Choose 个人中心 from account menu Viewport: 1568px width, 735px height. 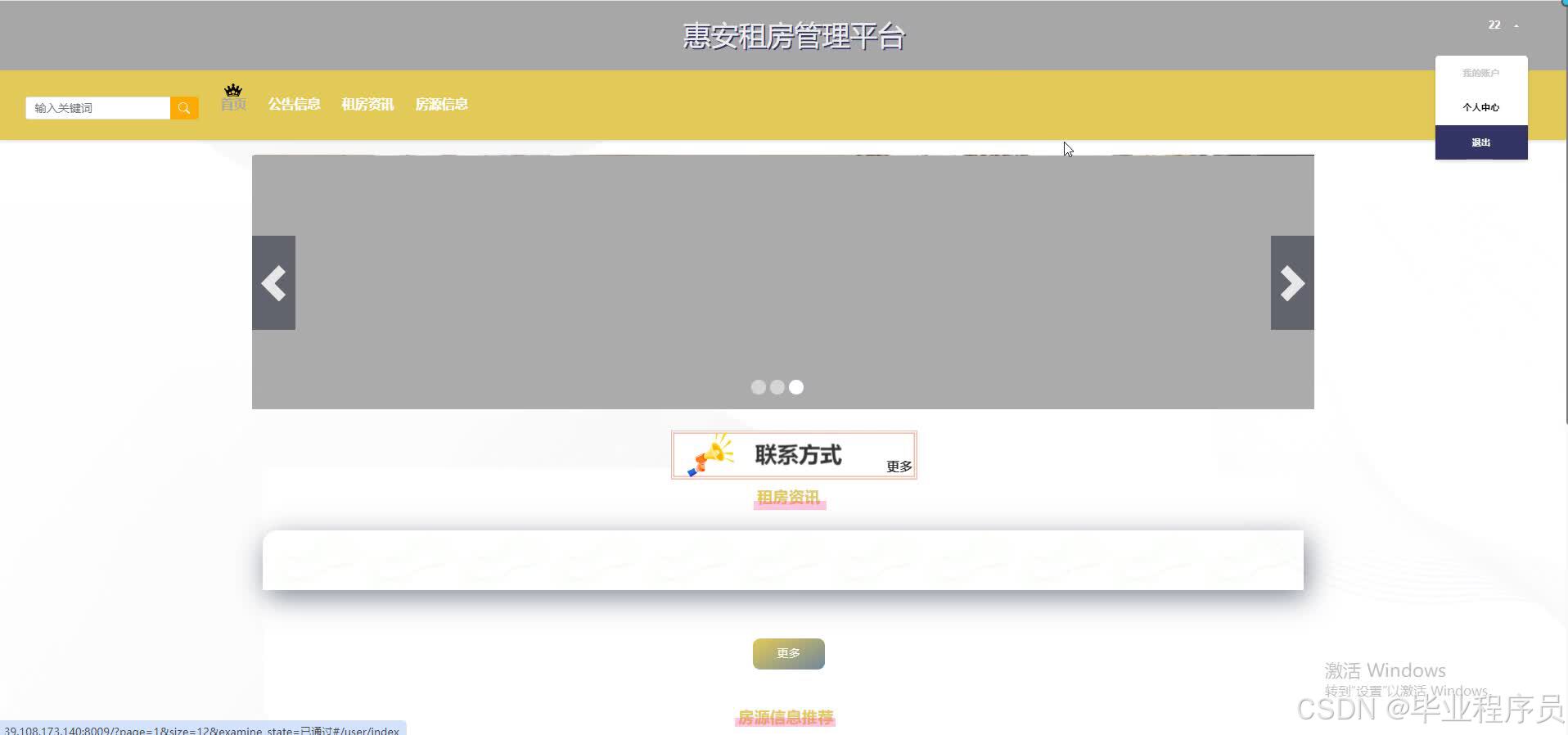tap(1481, 107)
